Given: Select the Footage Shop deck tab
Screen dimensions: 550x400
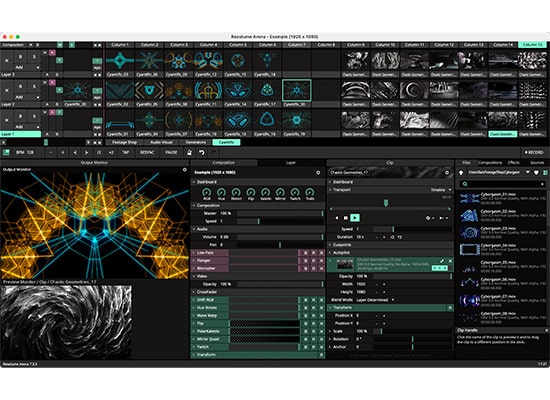Looking at the screenshot, I should 124,142.
